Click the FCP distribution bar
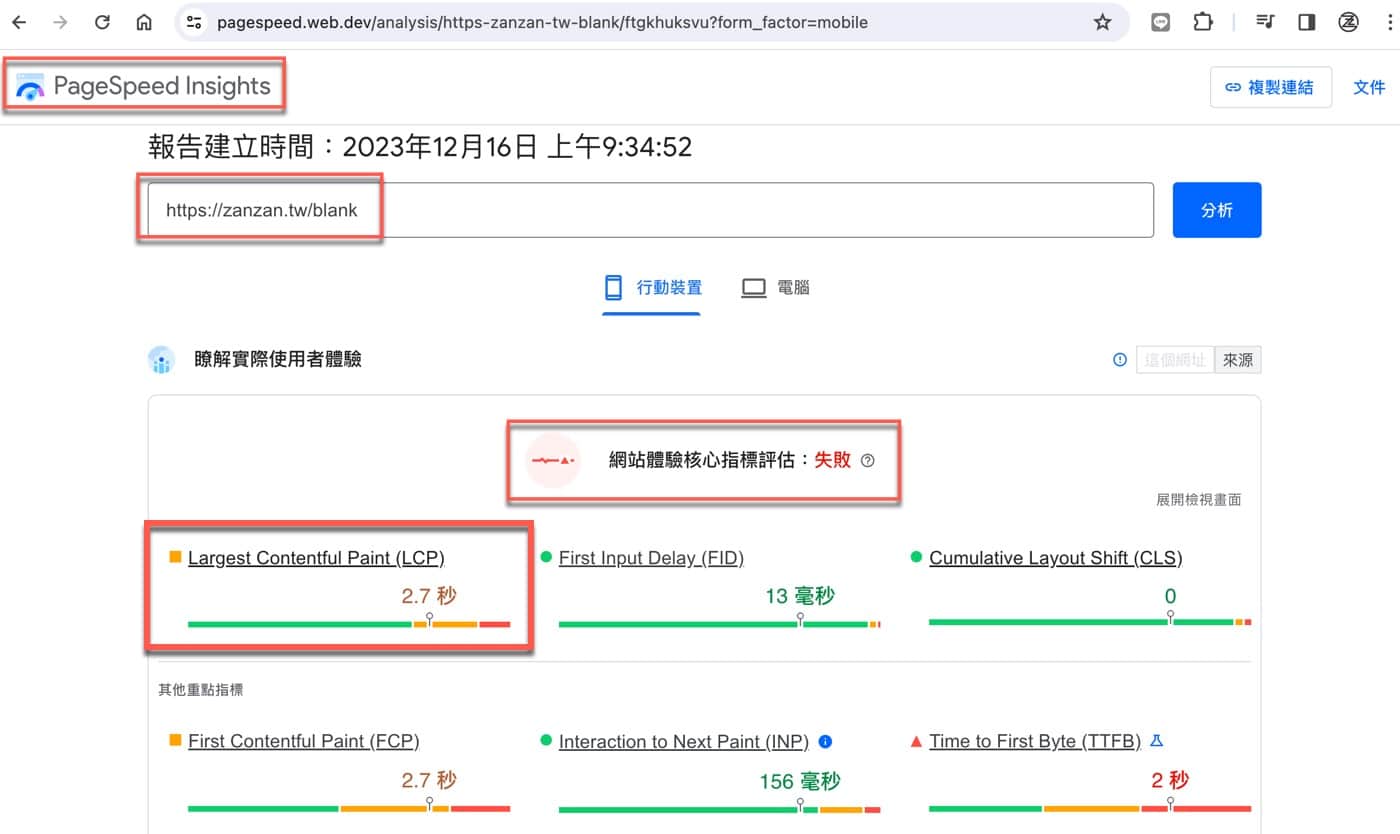The width and height of the screenshot is (1400, 834). coord(349,808)
